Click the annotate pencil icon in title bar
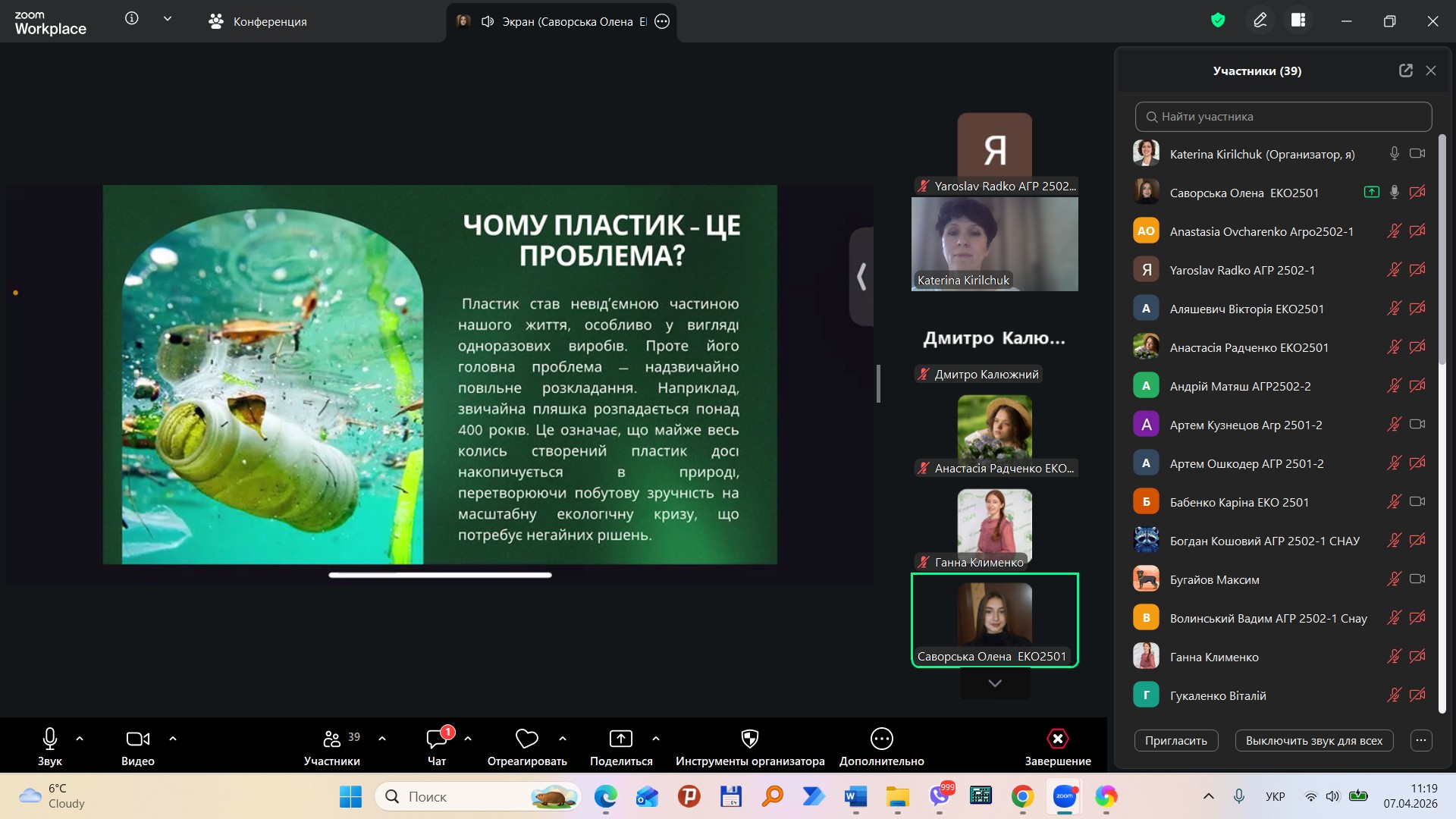 point(1260,21)
